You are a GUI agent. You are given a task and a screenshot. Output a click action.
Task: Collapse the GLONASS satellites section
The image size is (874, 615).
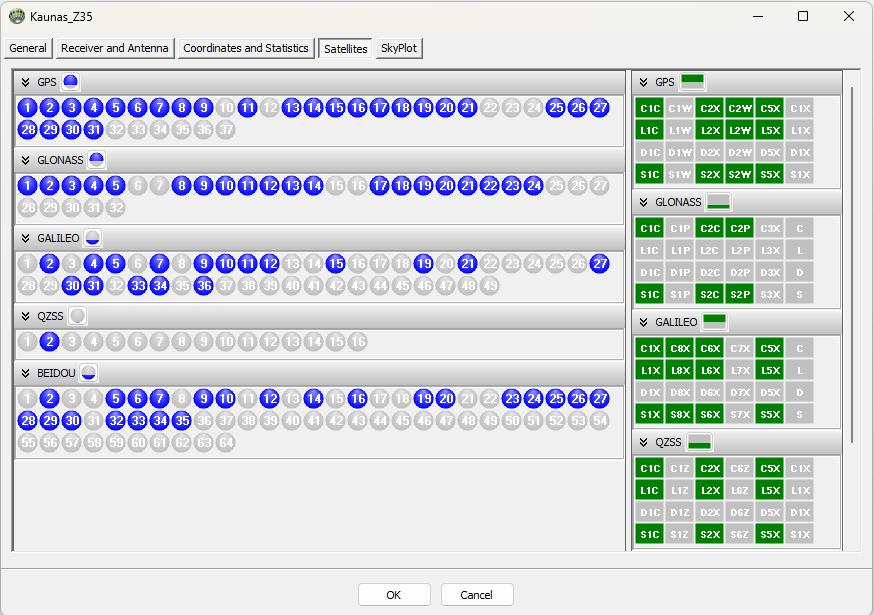pyautogui.click(x=25, y=161)
